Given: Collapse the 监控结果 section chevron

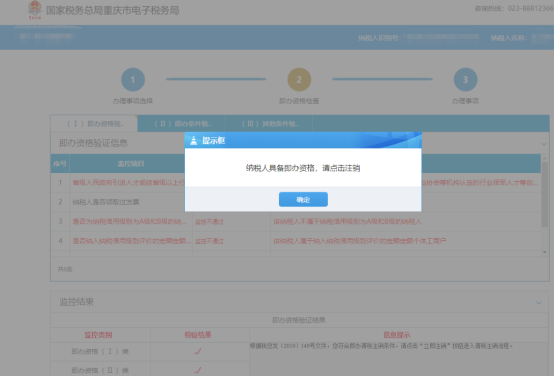Looking at the screenshot, I should (539, 303).
